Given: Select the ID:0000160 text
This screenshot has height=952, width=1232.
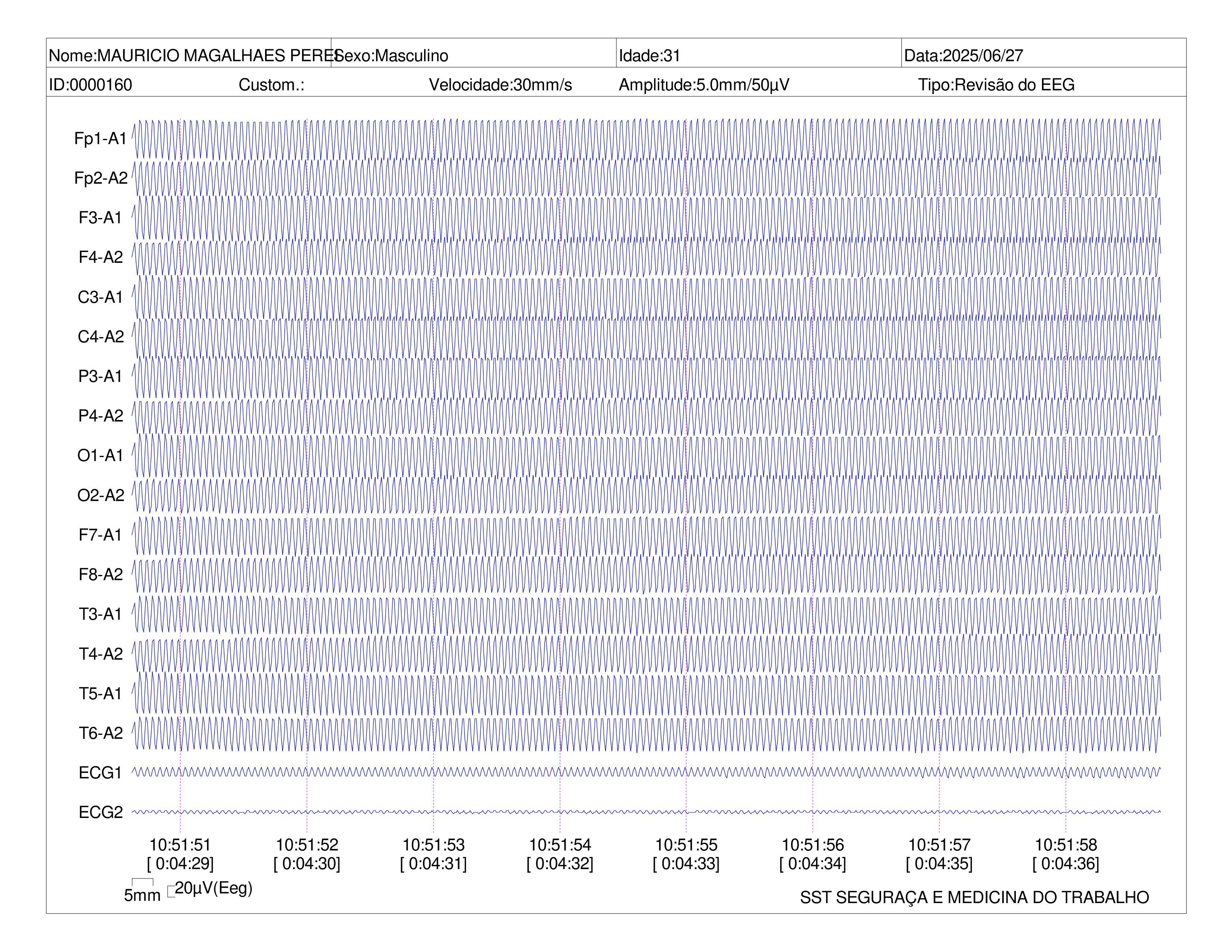Looking at the screenshot, I should tap(90, 85).
